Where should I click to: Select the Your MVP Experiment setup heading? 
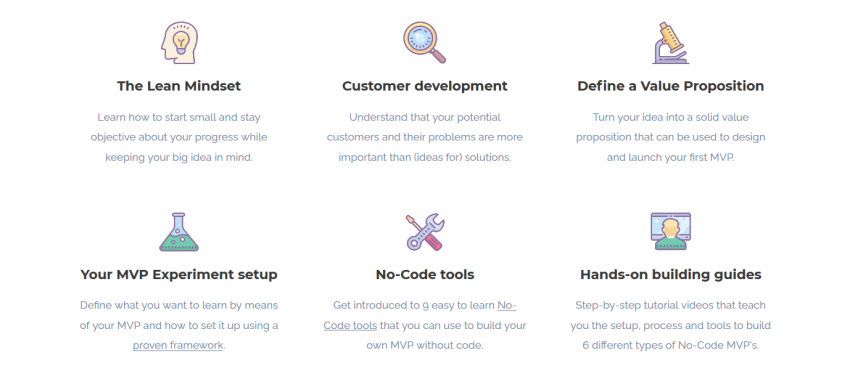(x=179, y=275)
